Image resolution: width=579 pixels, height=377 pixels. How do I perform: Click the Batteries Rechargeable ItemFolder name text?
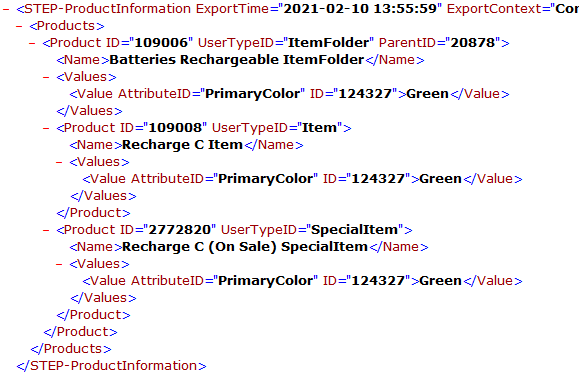coord(237,60)
